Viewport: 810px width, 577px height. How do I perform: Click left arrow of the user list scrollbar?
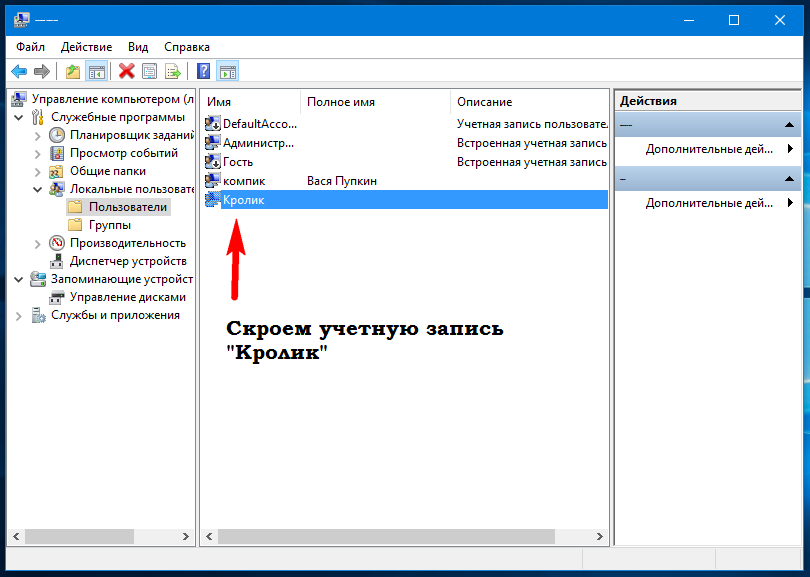[209, 536]
